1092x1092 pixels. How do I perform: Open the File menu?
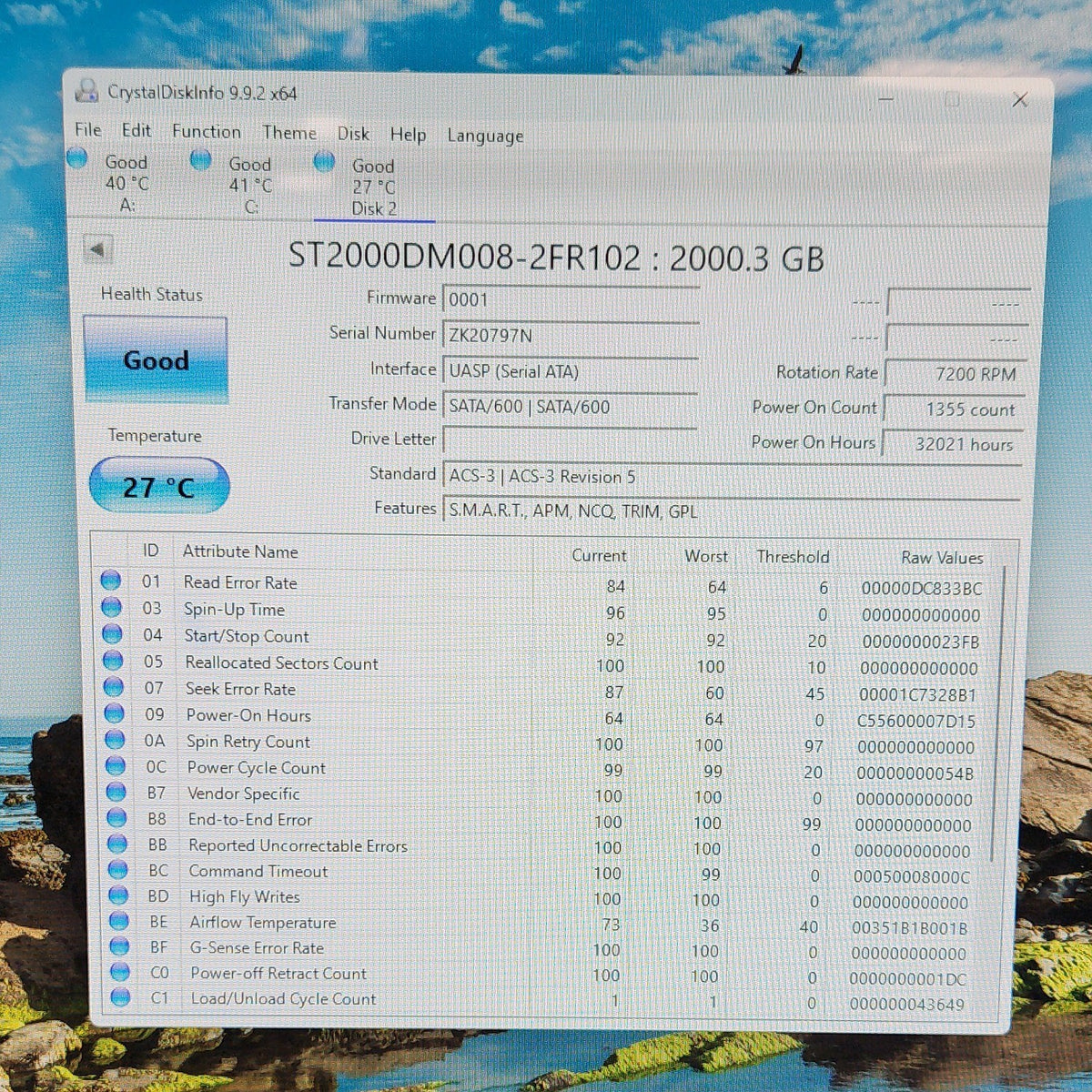click(x=88, y=130)
